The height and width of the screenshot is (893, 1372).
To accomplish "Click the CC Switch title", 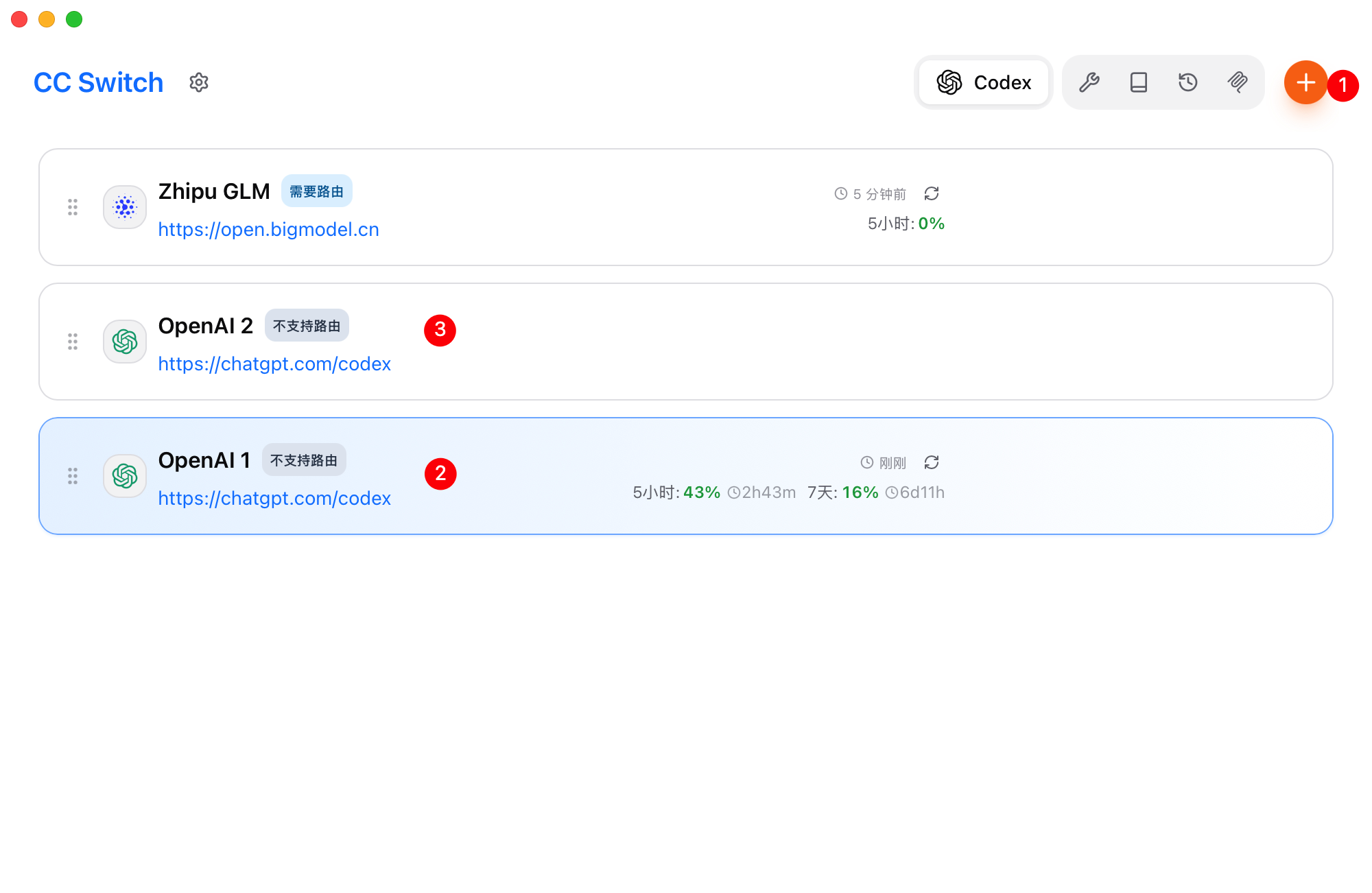I will coord(99,82).
